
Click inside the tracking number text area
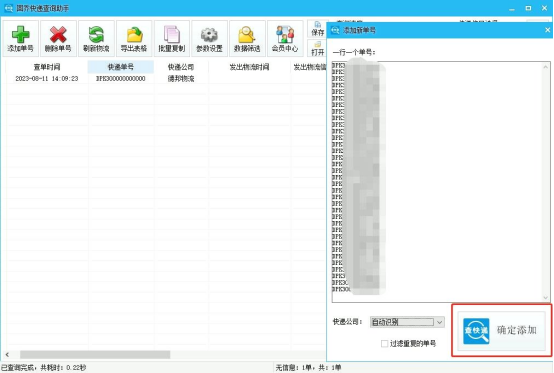[437, 182]
